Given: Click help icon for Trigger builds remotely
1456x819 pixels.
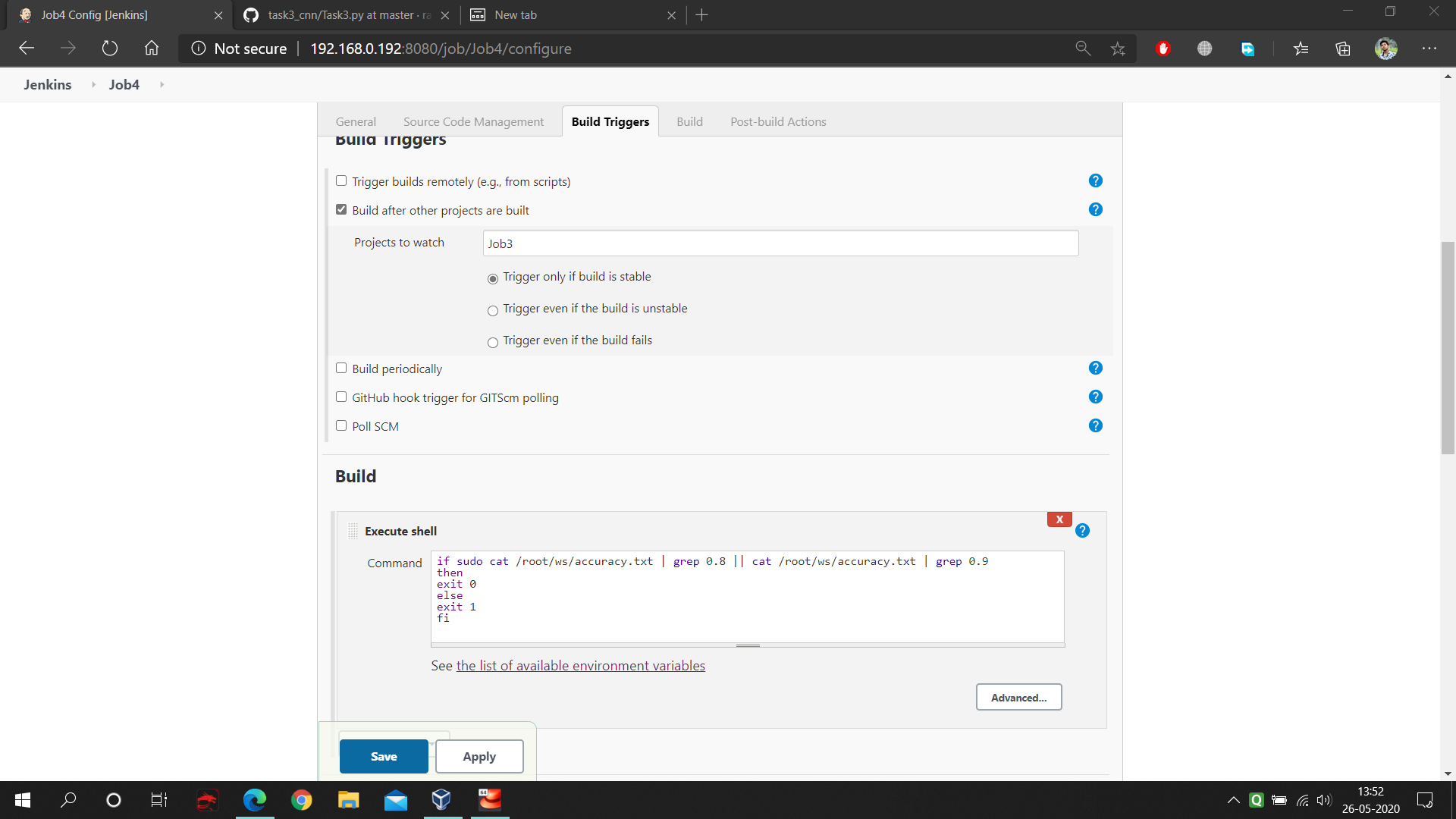Looking at the screenshot, I should (x=1095, y=180).
